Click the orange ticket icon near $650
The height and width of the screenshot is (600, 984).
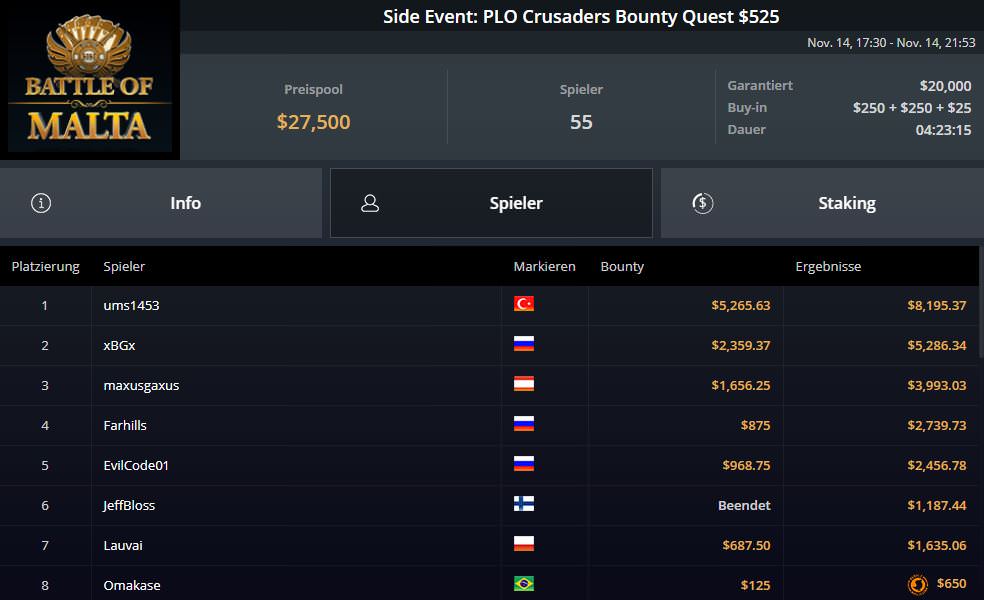pos(917,585)
